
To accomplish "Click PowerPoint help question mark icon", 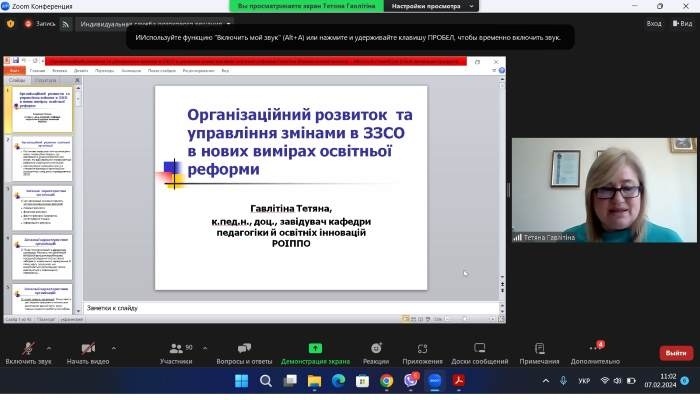I will pos(502,71).
